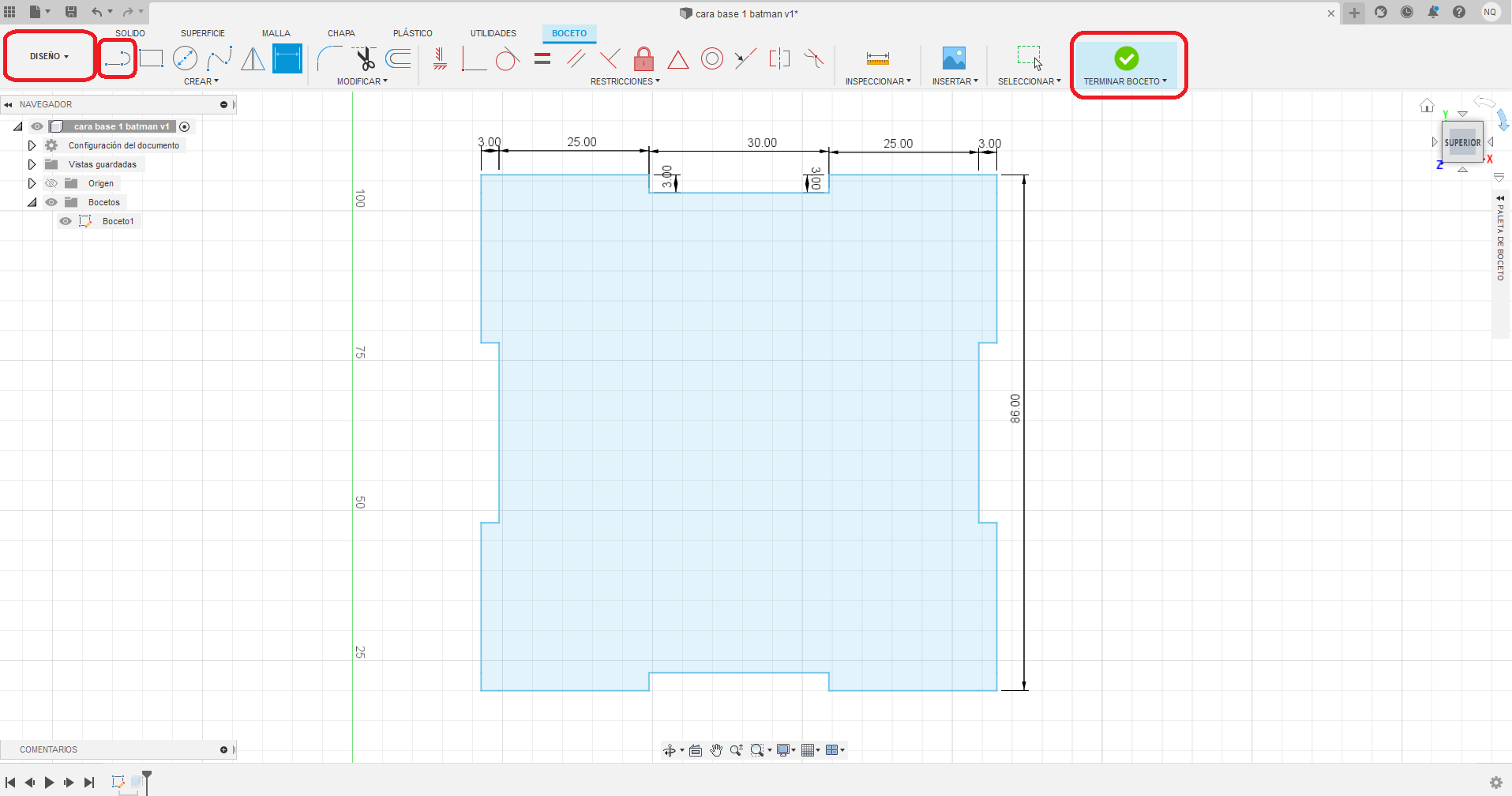Apply the Tangent constraint
The height and width of the screenshot is (796, 1512).
coord(507,58)
